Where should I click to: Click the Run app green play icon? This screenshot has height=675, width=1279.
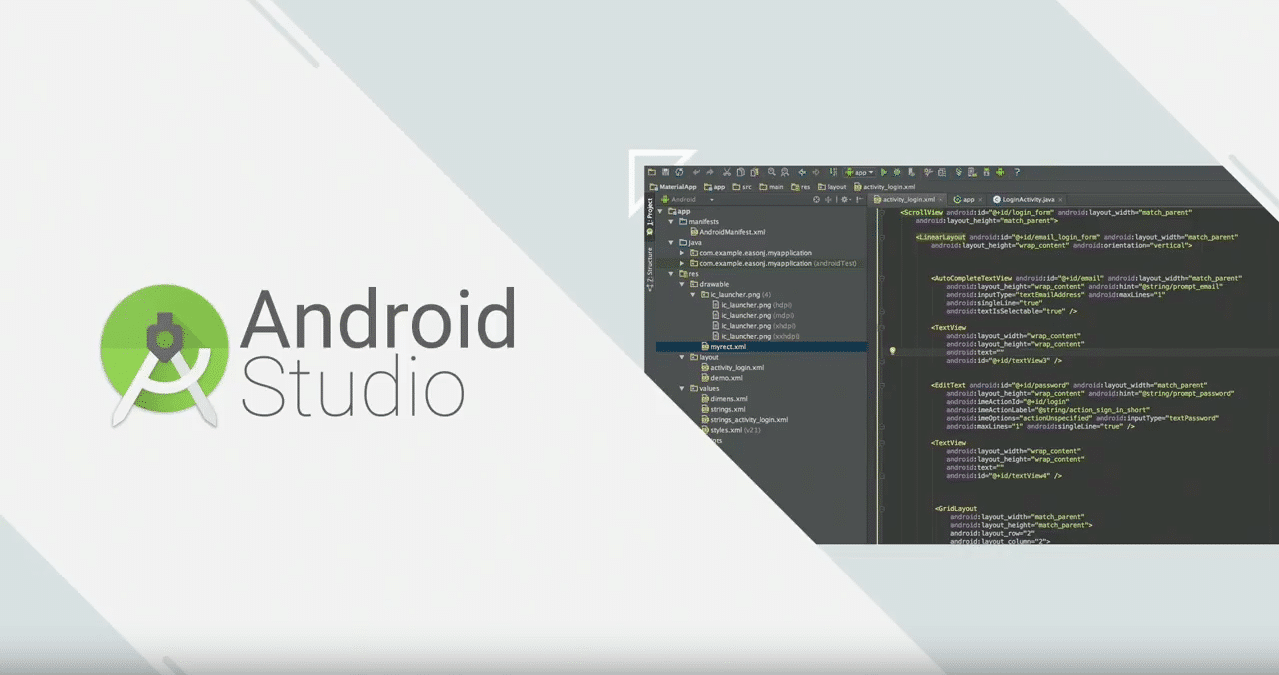click(884, 172)
